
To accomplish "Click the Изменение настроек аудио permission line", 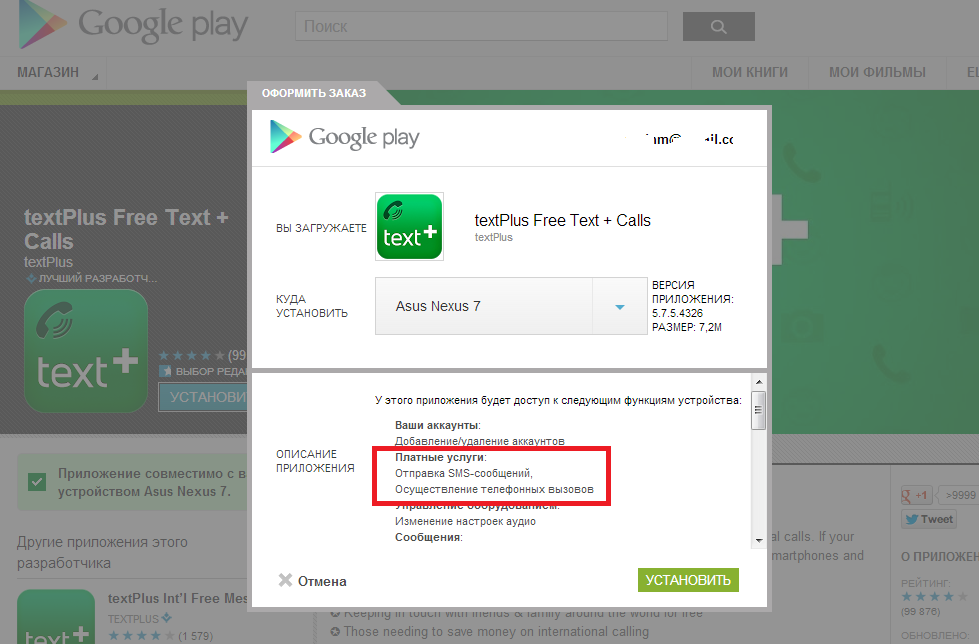I will (x=465, y=521).
